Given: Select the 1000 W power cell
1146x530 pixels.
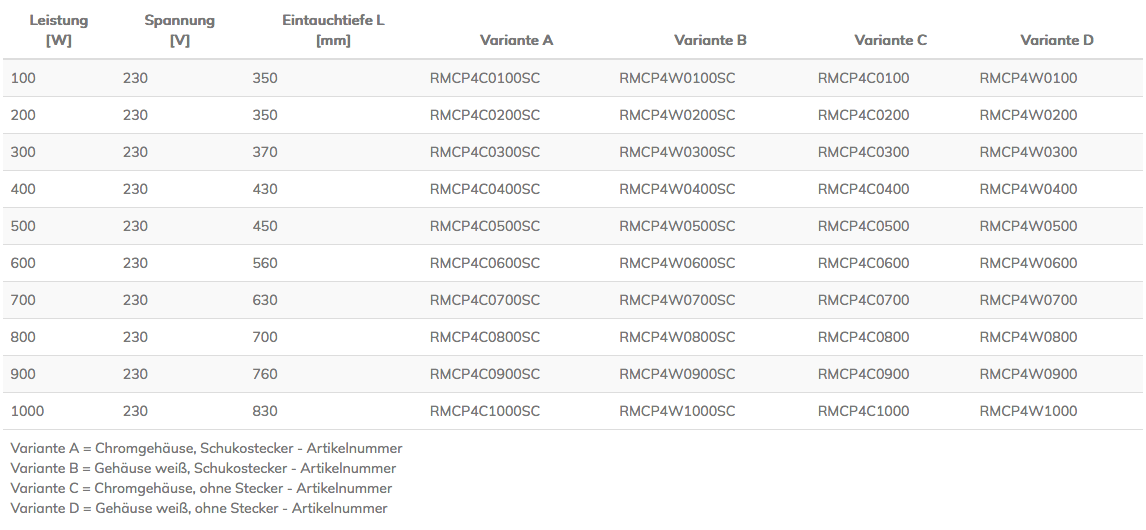Looking at the screenshot, I should [x=27, y=411].
